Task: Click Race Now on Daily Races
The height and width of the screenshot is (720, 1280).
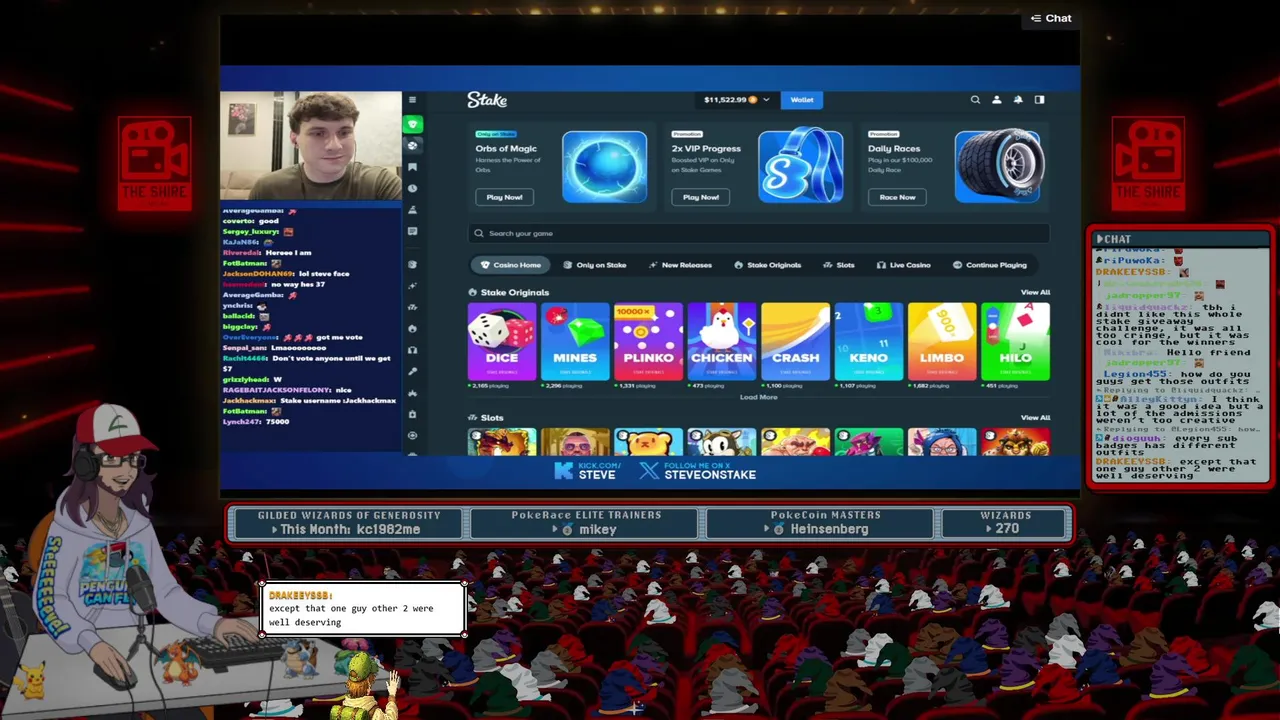Action: [897, 197]
